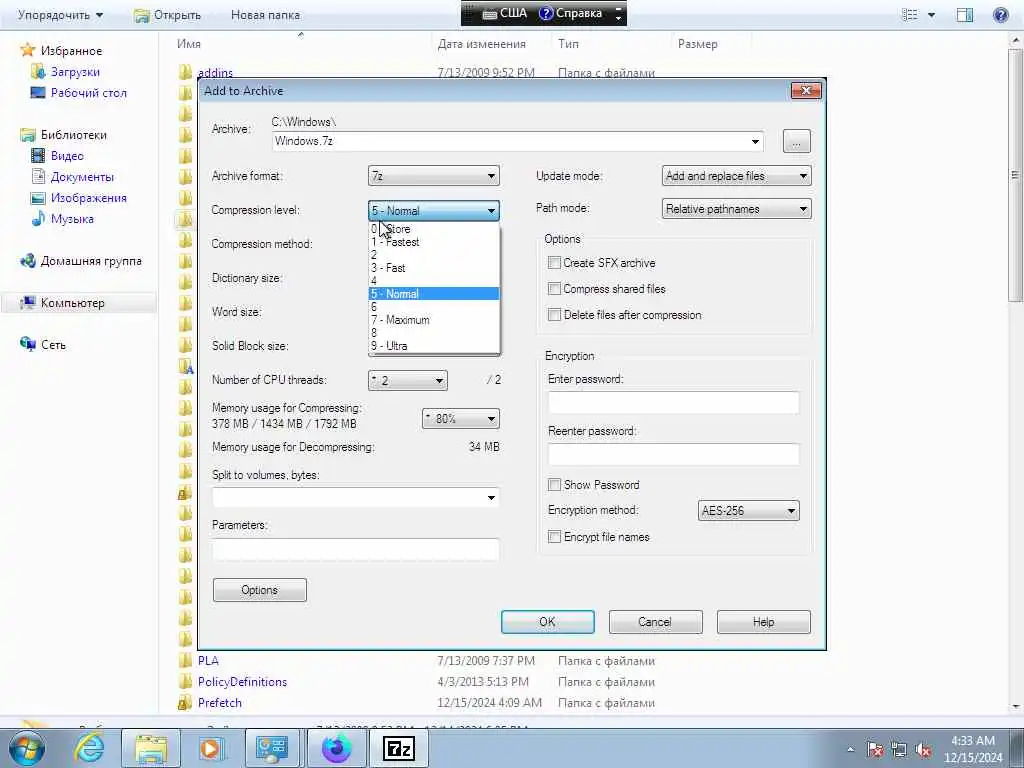The image size is (1024, 768).
Task: Open Update mode dropdown
Action: (737, 176)
